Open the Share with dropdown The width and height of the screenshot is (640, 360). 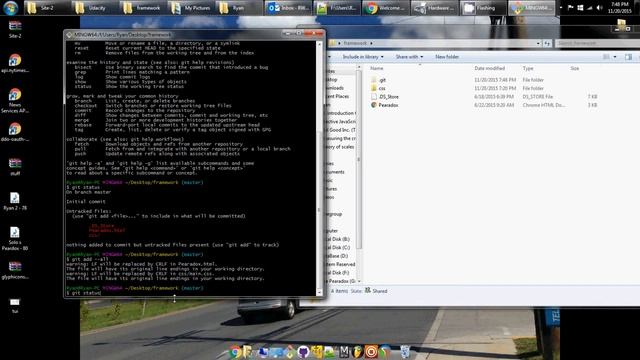[409, 57]
